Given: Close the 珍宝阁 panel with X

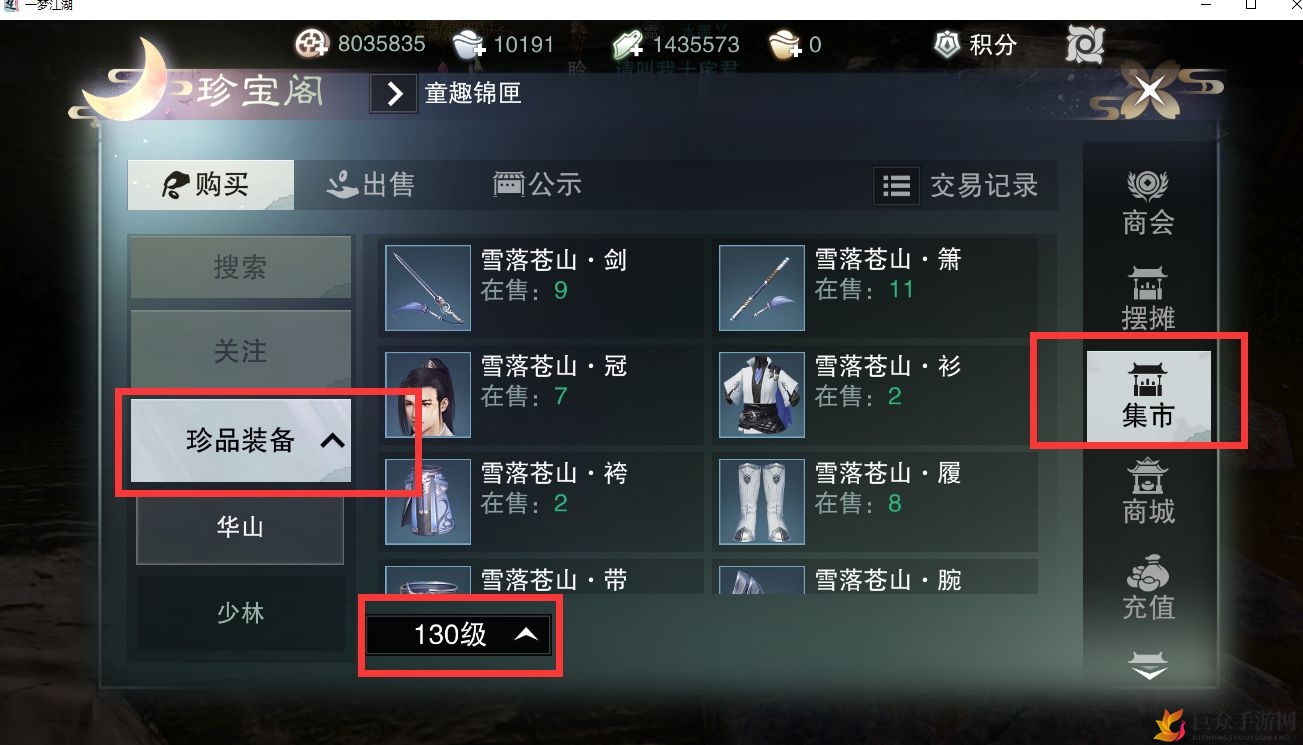Looking at the screenshot, I should [x=1150, y=92].
